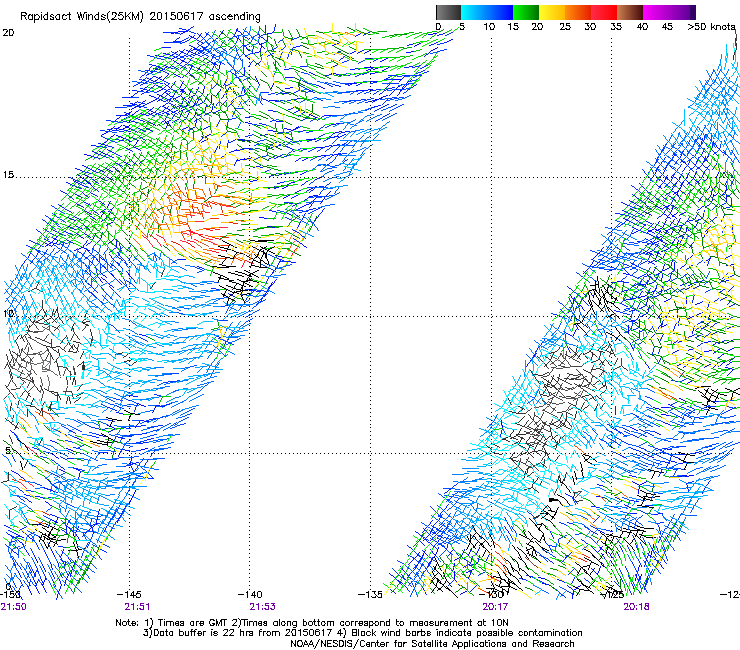The height and width of the screenshot is (650, 740).
Task: Click the red 30-35 knots color swatch
Action: click(x=604, y=12)
